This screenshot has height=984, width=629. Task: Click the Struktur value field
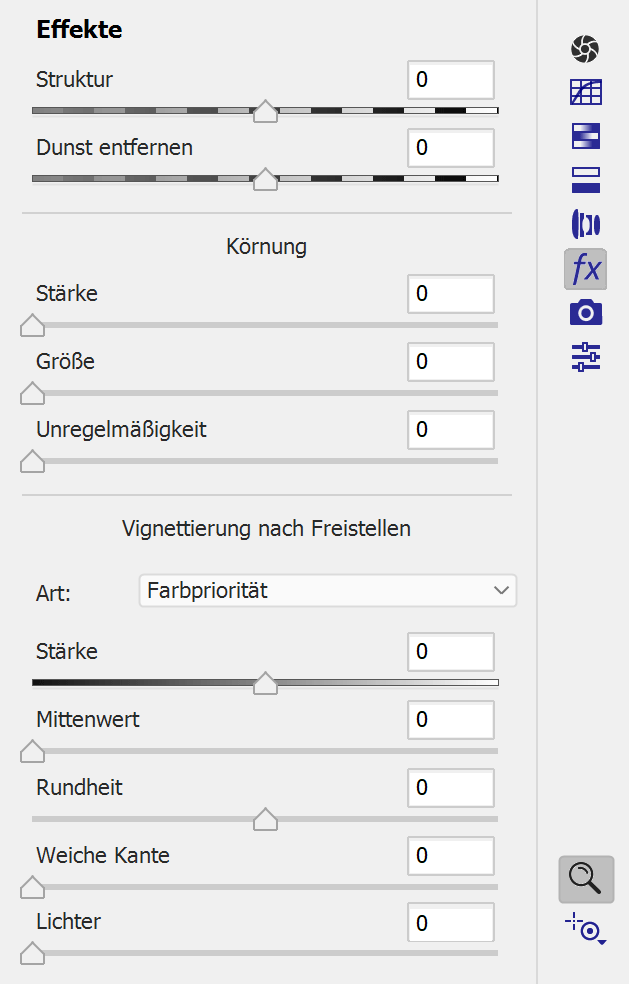450,80
